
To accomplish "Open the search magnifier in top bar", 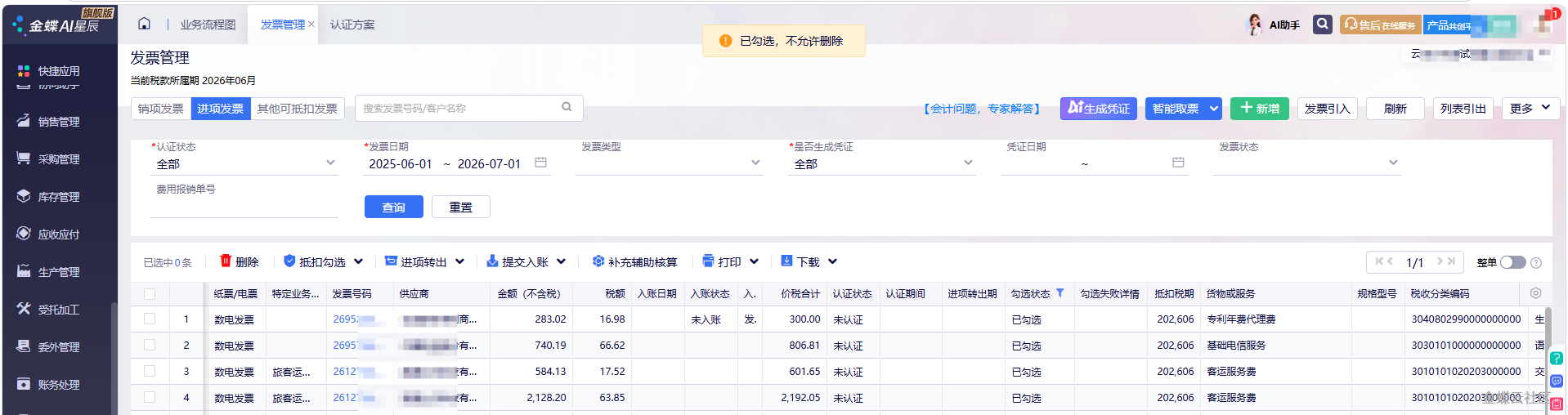I will [1322, 25].
